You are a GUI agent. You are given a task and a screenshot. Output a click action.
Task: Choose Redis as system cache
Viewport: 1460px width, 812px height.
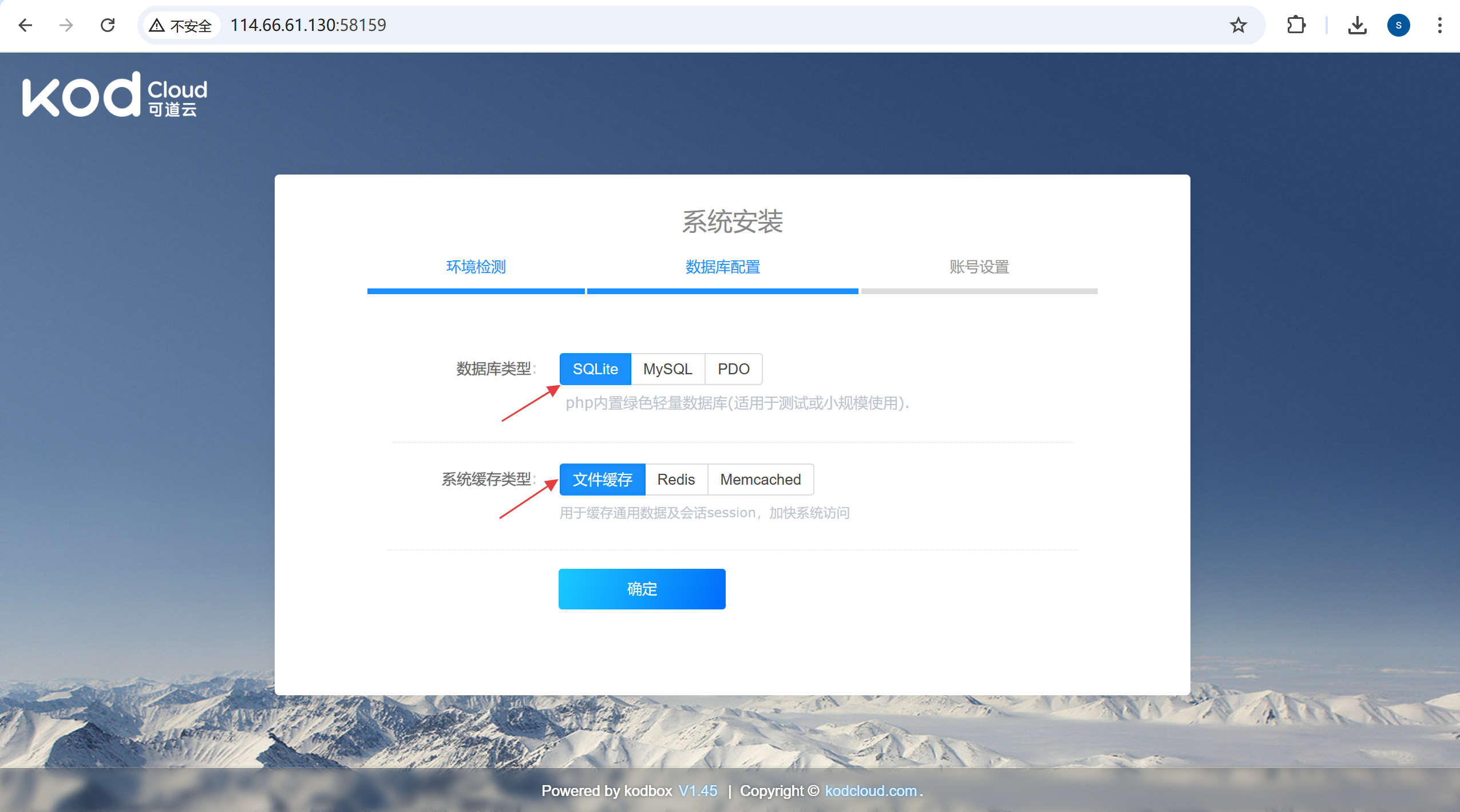[x=676, y=480]
